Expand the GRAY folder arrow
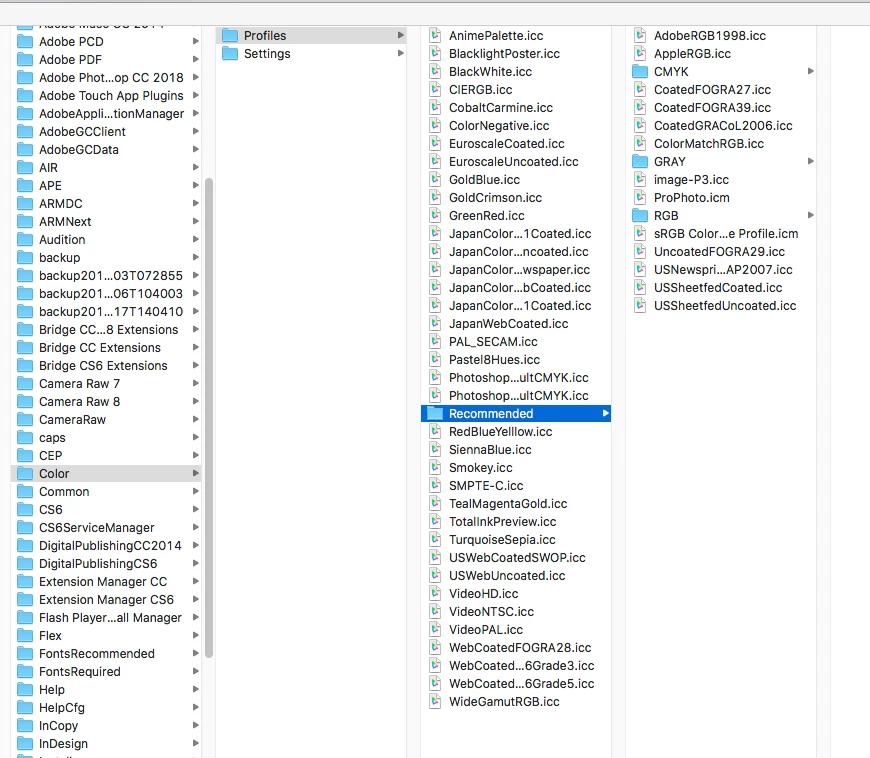This screenshot has width=870, height=758. click(811, 161)
